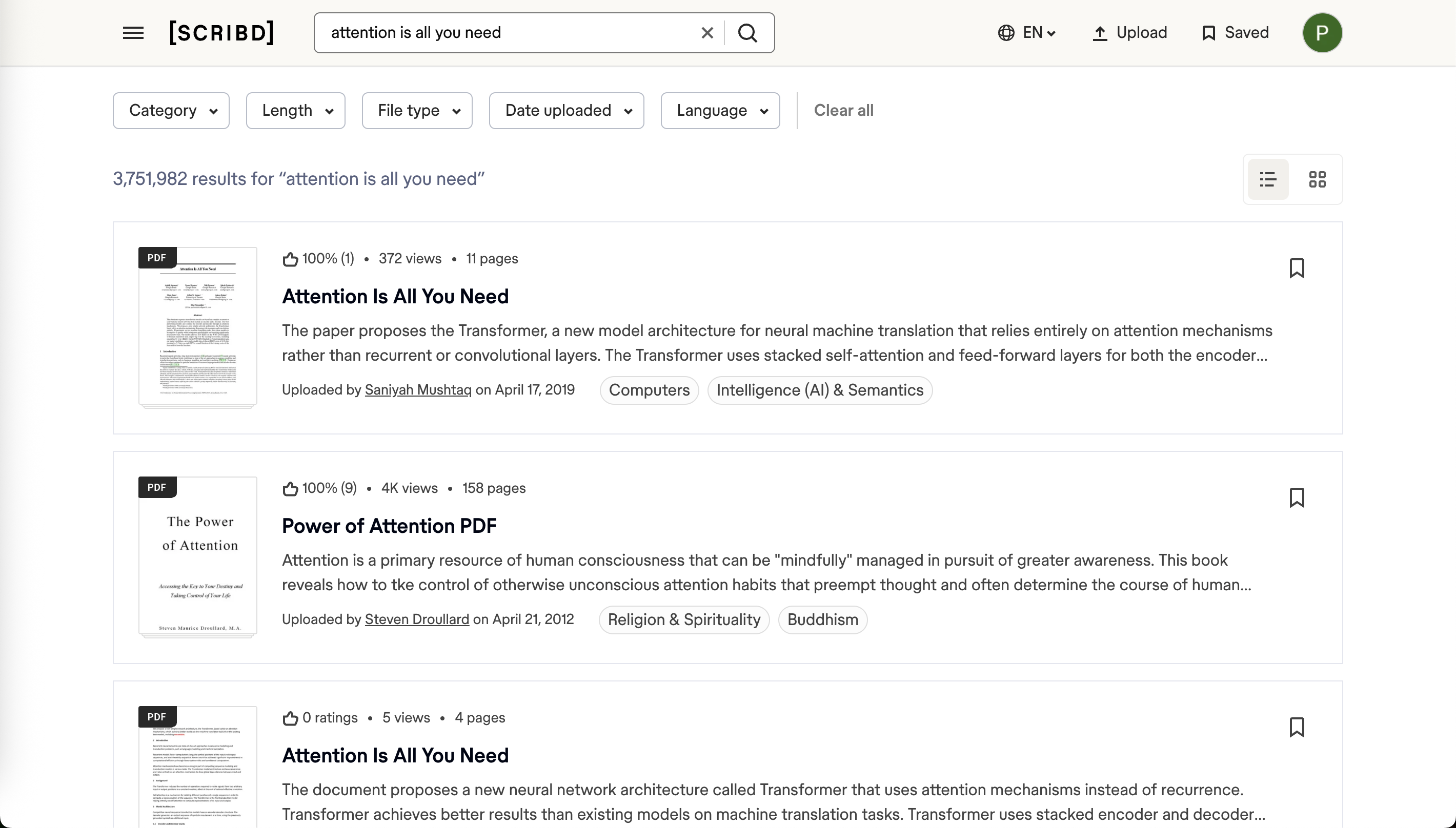Clear the search field with X
The height and width of the screenshot is (828, 1456).
click(706, 33)
